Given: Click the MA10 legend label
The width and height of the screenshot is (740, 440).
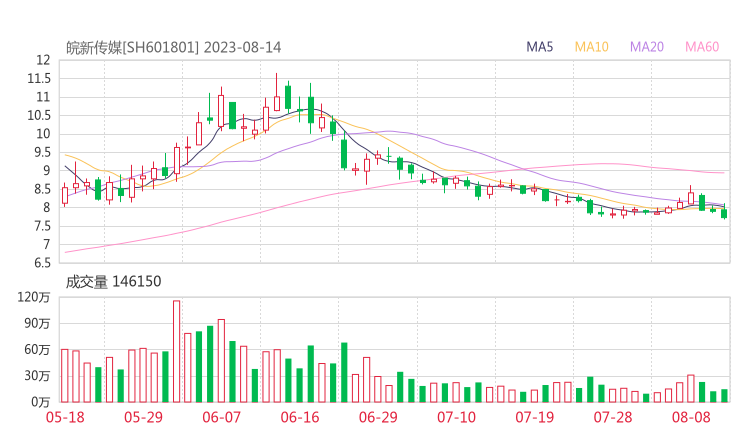Looking at the screenshot, I should (591, 47).
